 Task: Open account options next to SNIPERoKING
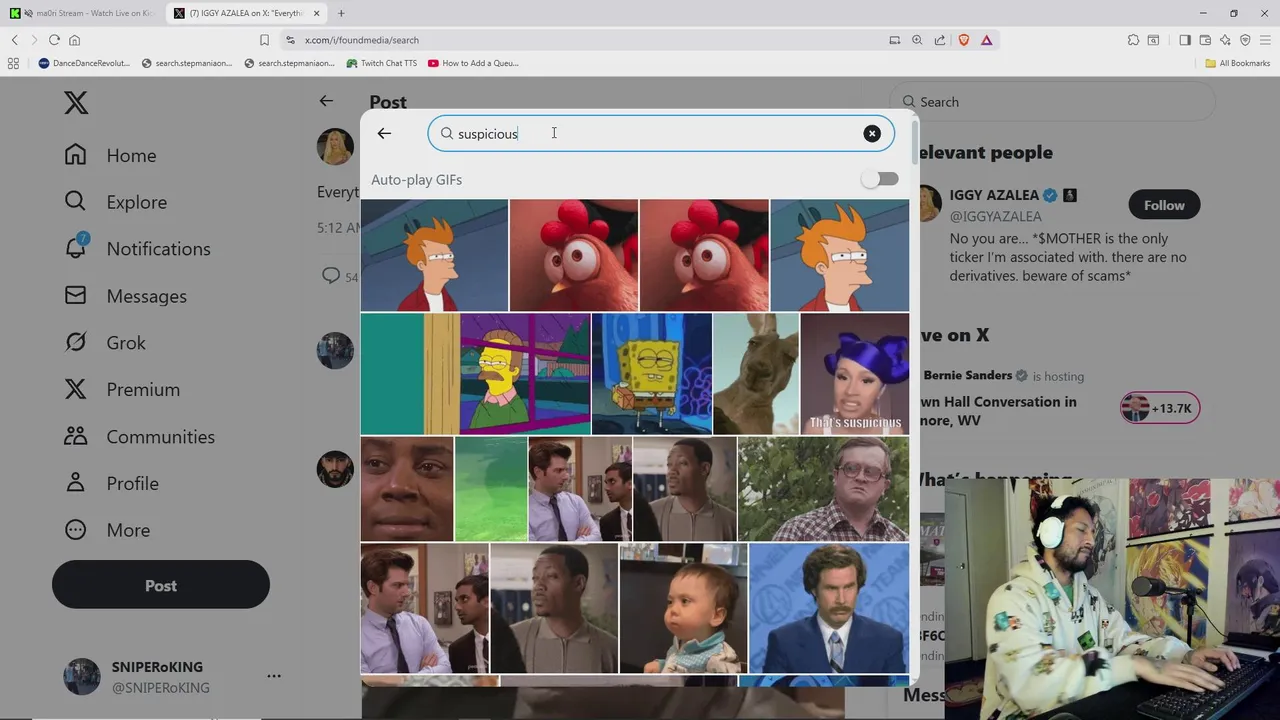pyautogui.click(x=274, y=677)
